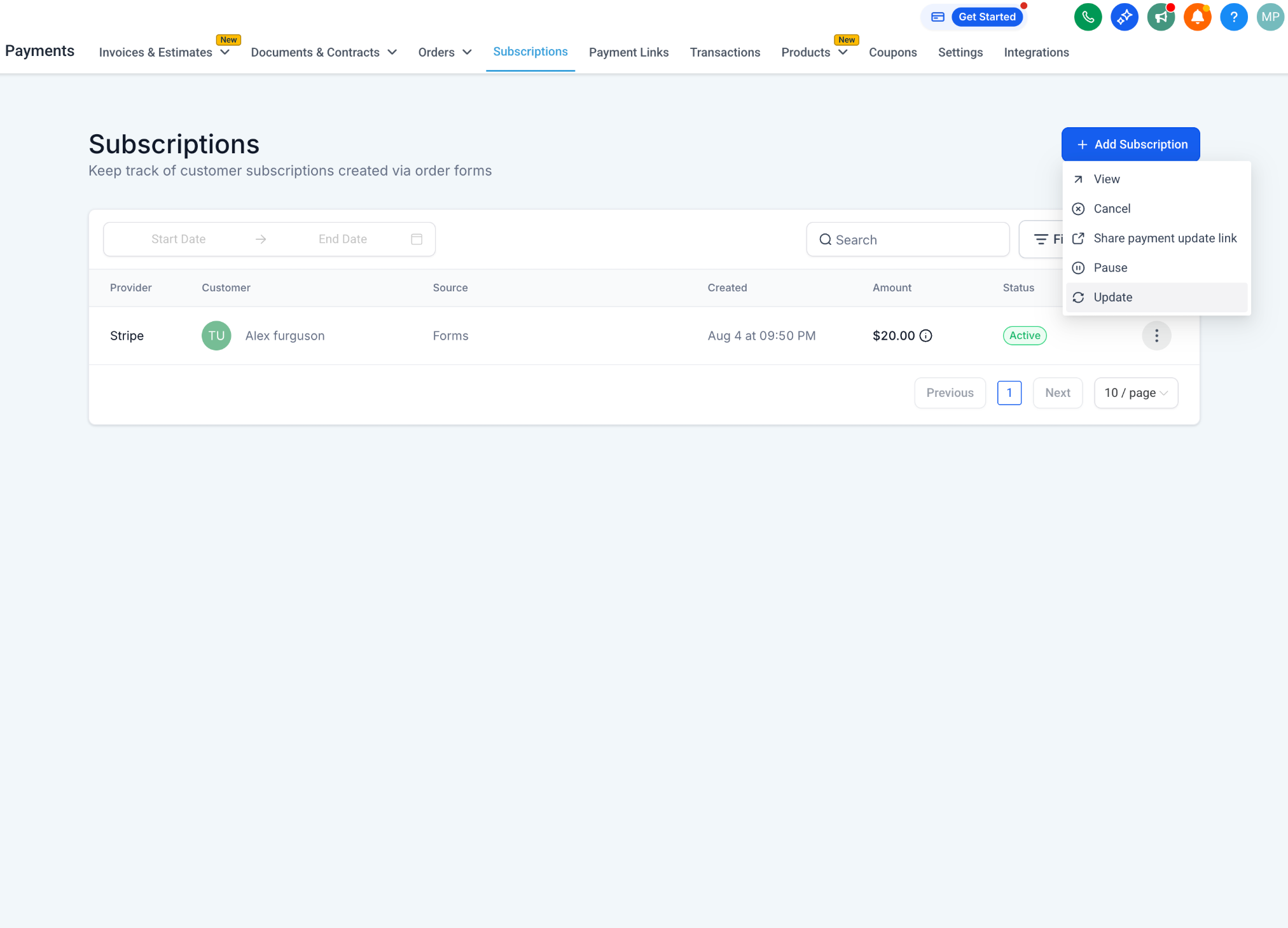
Task: Click the megaphone announcements icon
Action: point(1161,17)
